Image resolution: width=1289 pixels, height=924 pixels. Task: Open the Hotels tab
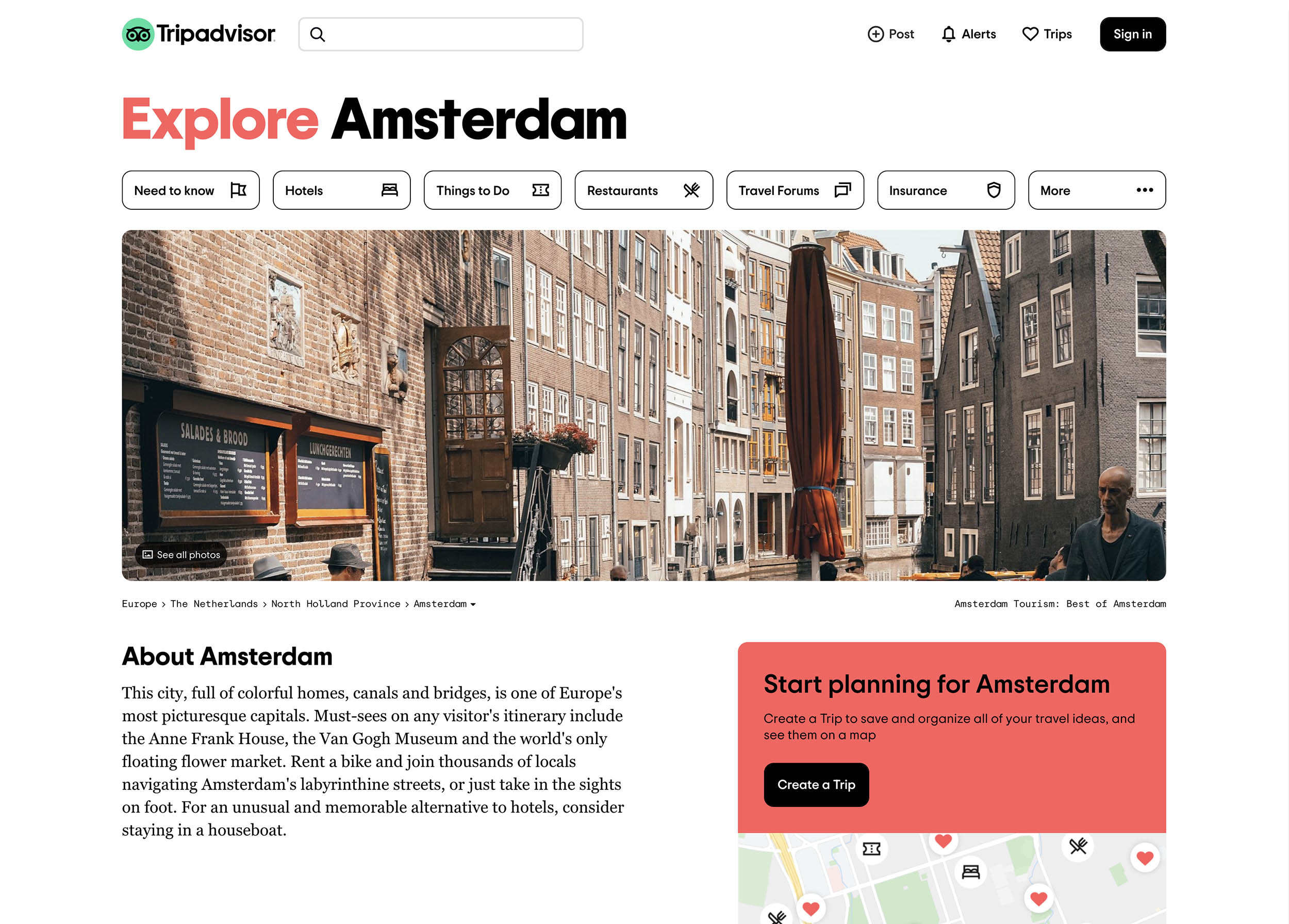341,190
